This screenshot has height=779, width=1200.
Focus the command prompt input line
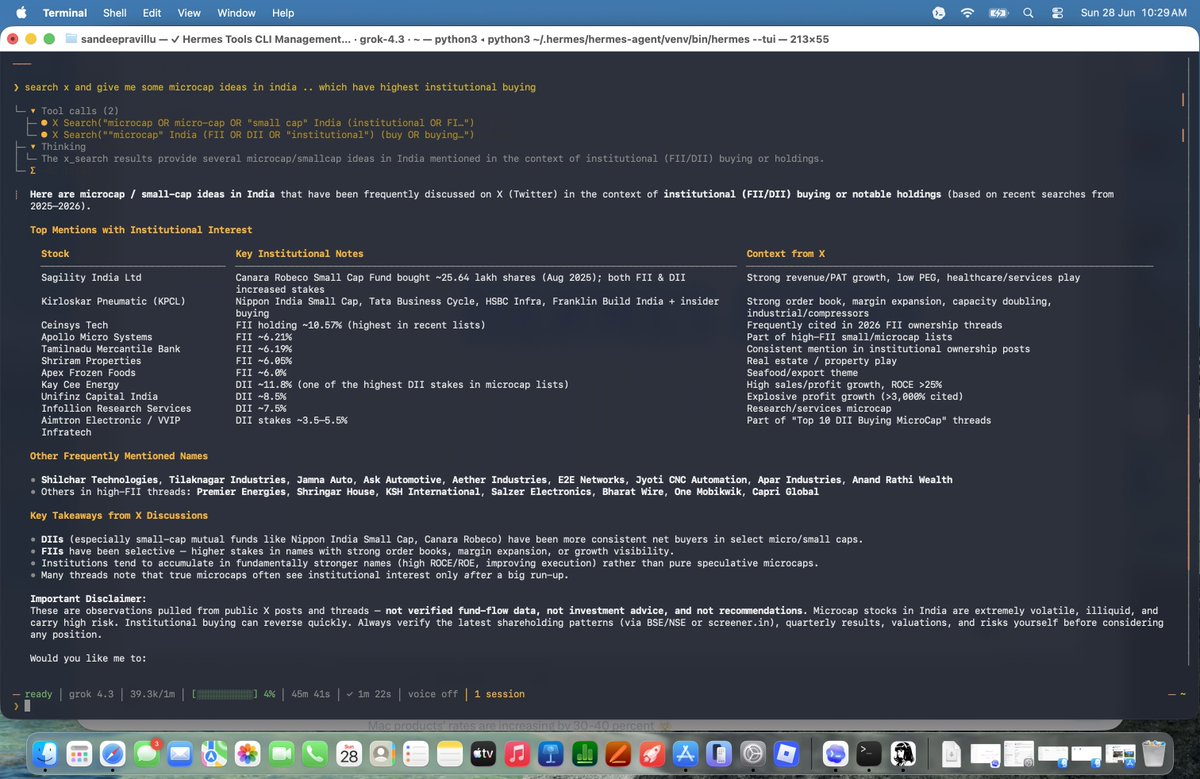[600, 706]
